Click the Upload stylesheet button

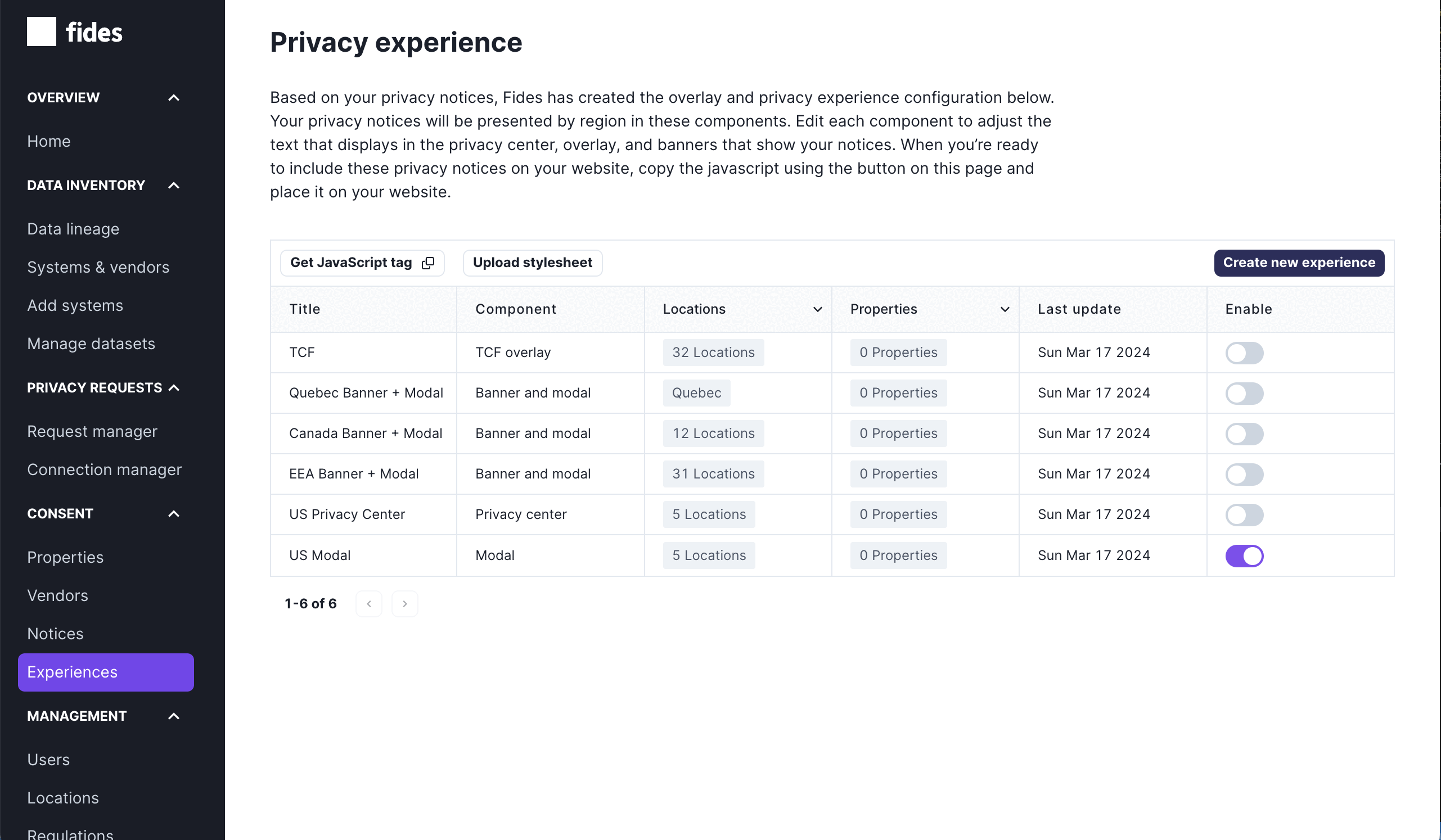pos(532,262)
